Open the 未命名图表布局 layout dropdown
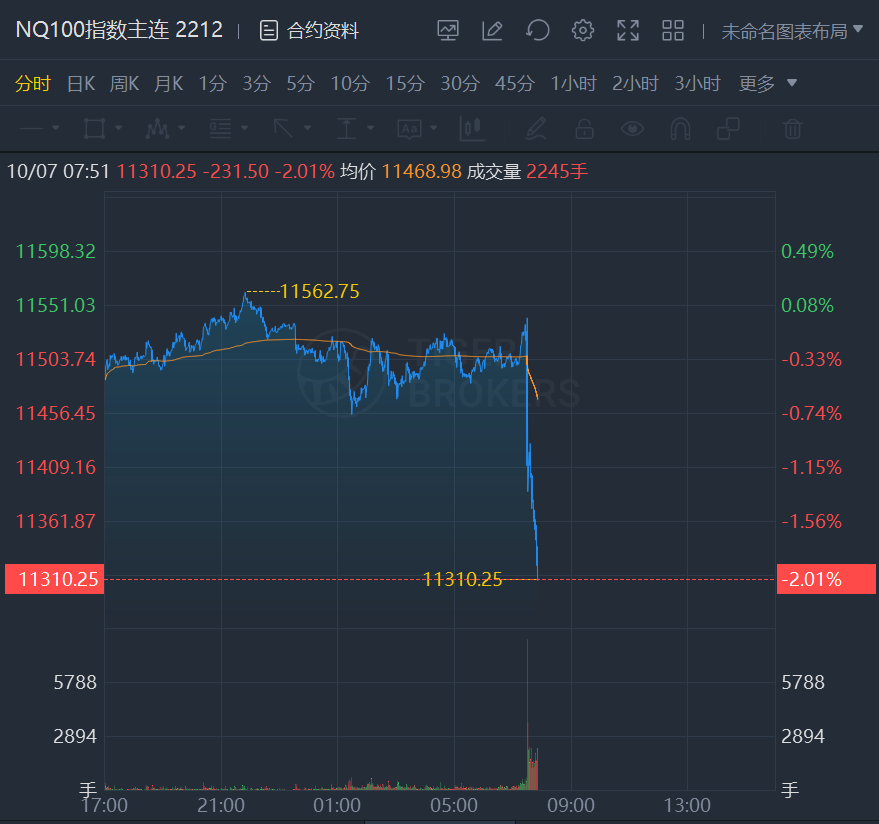The image size is (879, 824). click(x=792, y=31)
